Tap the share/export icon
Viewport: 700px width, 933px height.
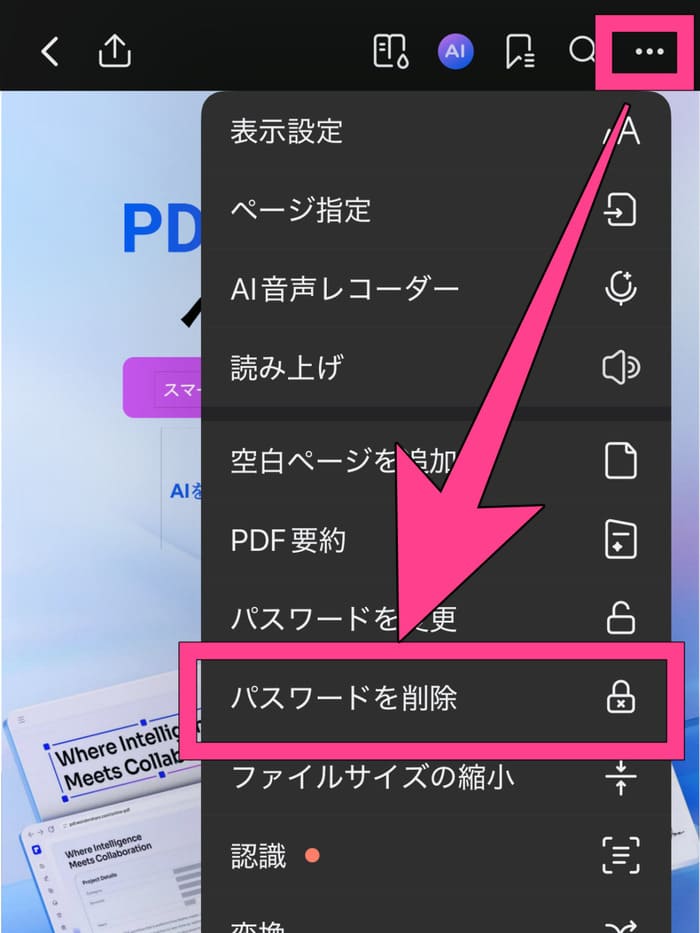tap(114, 51)
